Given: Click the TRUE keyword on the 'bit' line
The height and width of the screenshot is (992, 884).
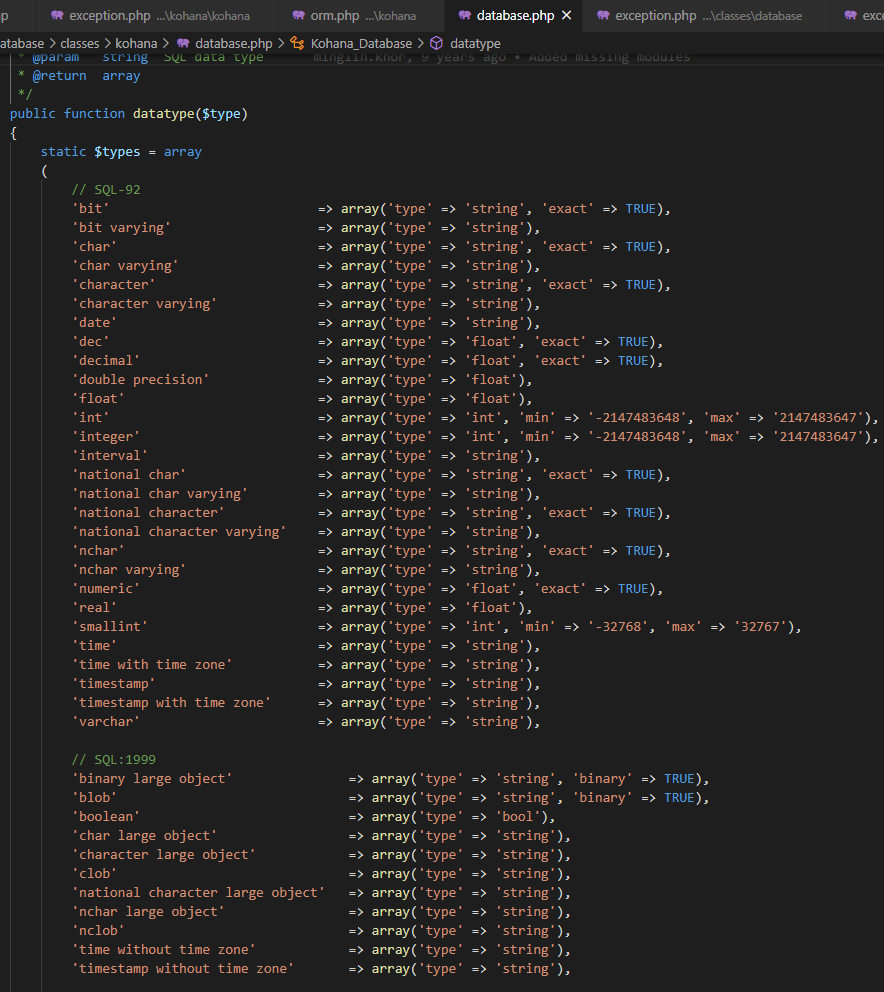Looking at the screenshot, I should [640, 208].
